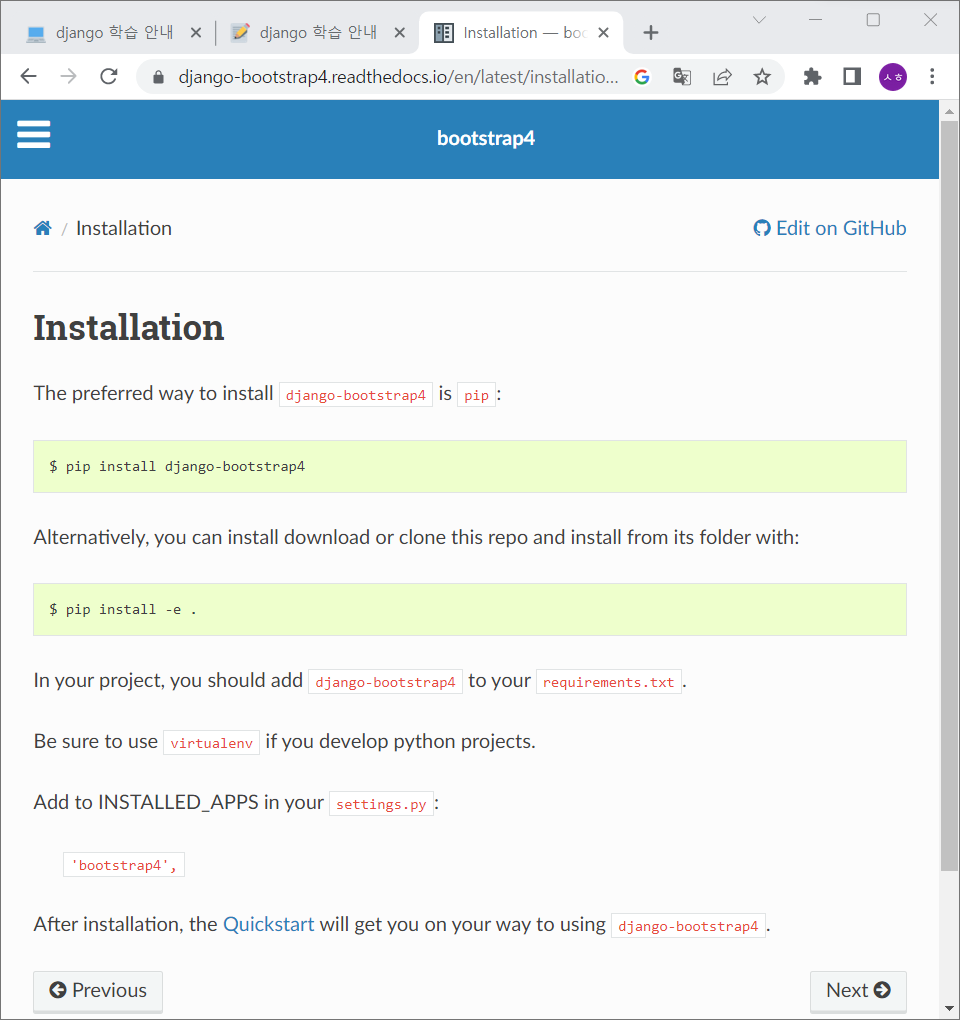This screenshot has width=960, height=1020.
Task: Reload the current page
Action: point(109,77)
